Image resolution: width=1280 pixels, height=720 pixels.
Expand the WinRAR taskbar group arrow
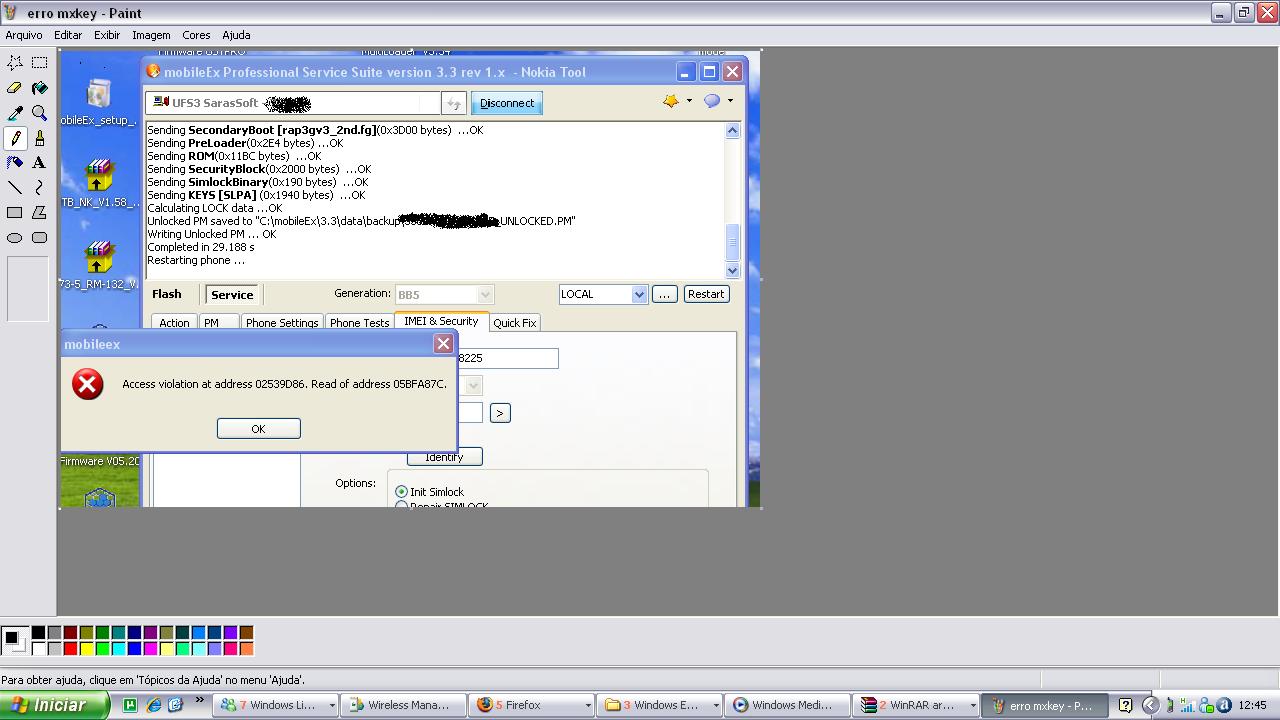point(972,705)
